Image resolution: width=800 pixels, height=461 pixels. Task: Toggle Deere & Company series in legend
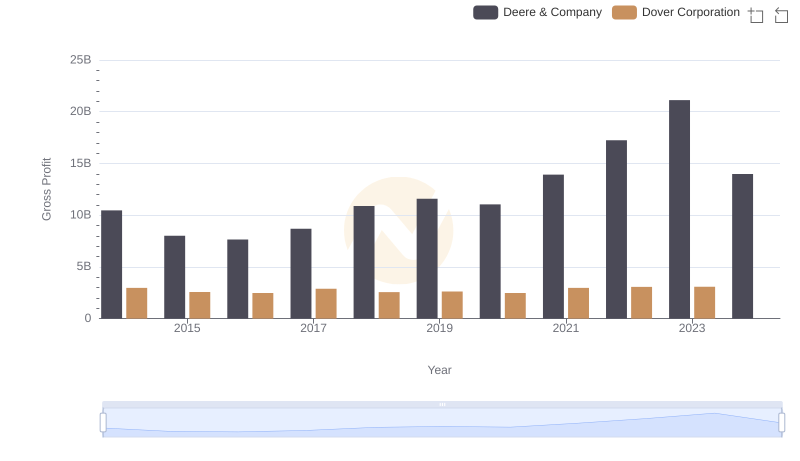pos(538,12)
